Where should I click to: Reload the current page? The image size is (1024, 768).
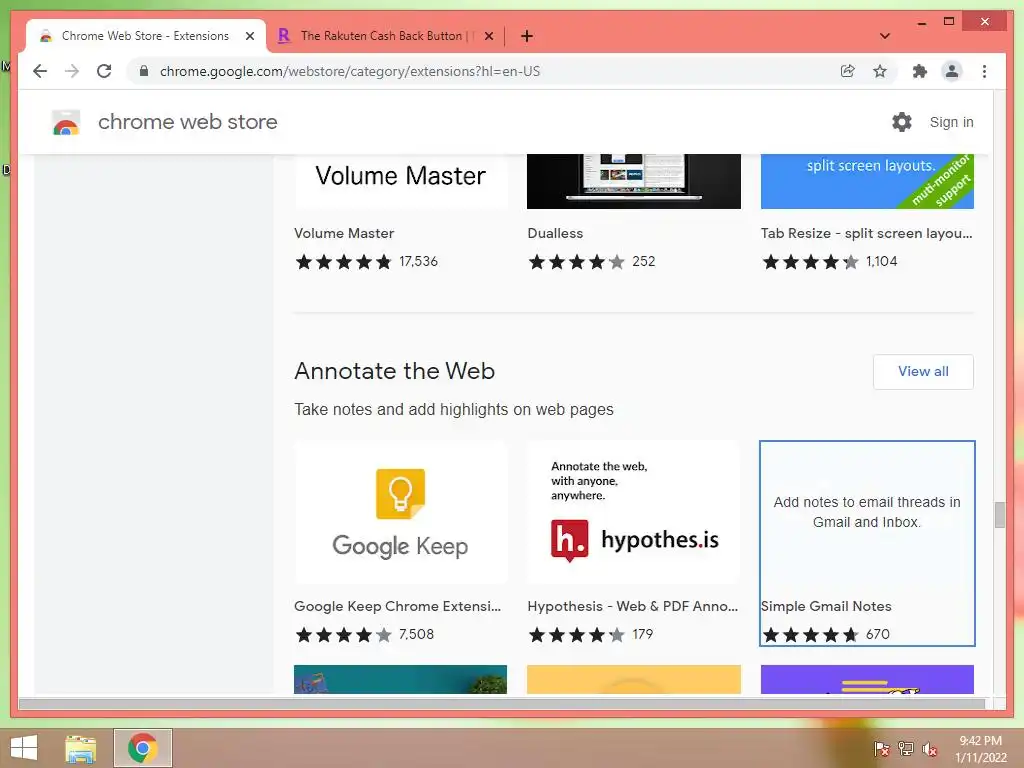click(x=104, y=71)
